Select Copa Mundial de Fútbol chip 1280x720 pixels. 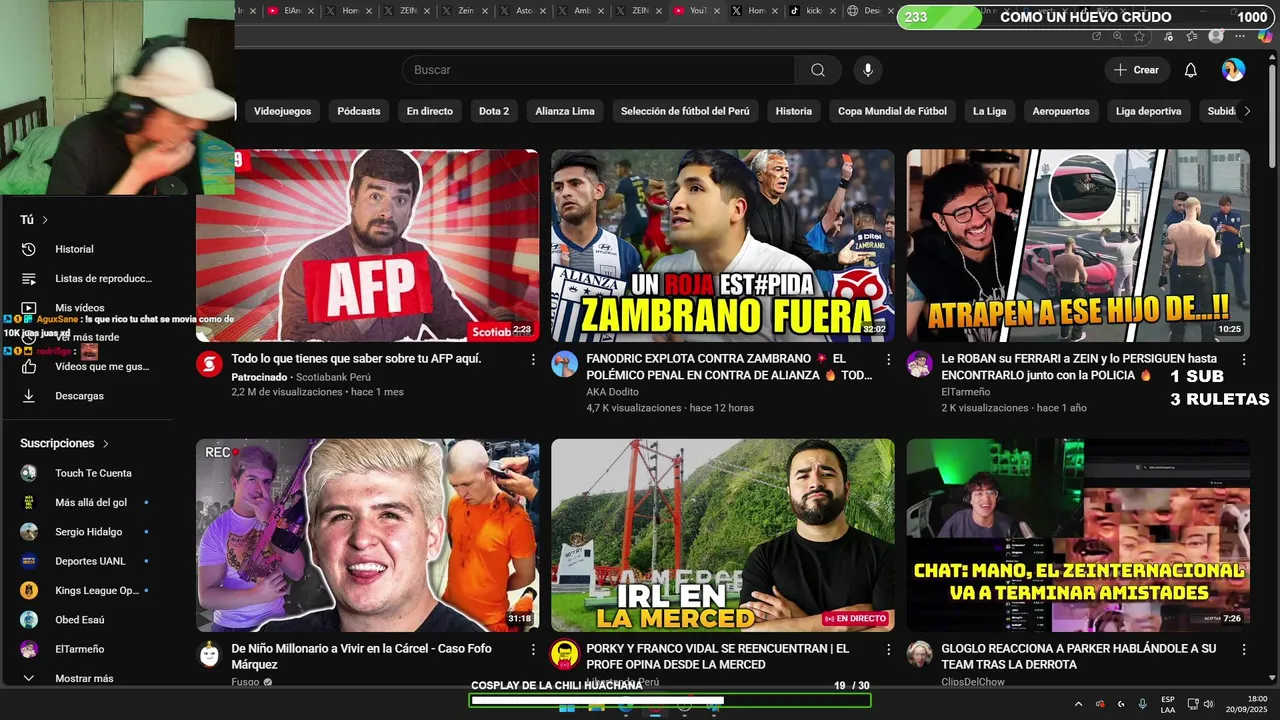pyautogui.click(x=892, y=111)
